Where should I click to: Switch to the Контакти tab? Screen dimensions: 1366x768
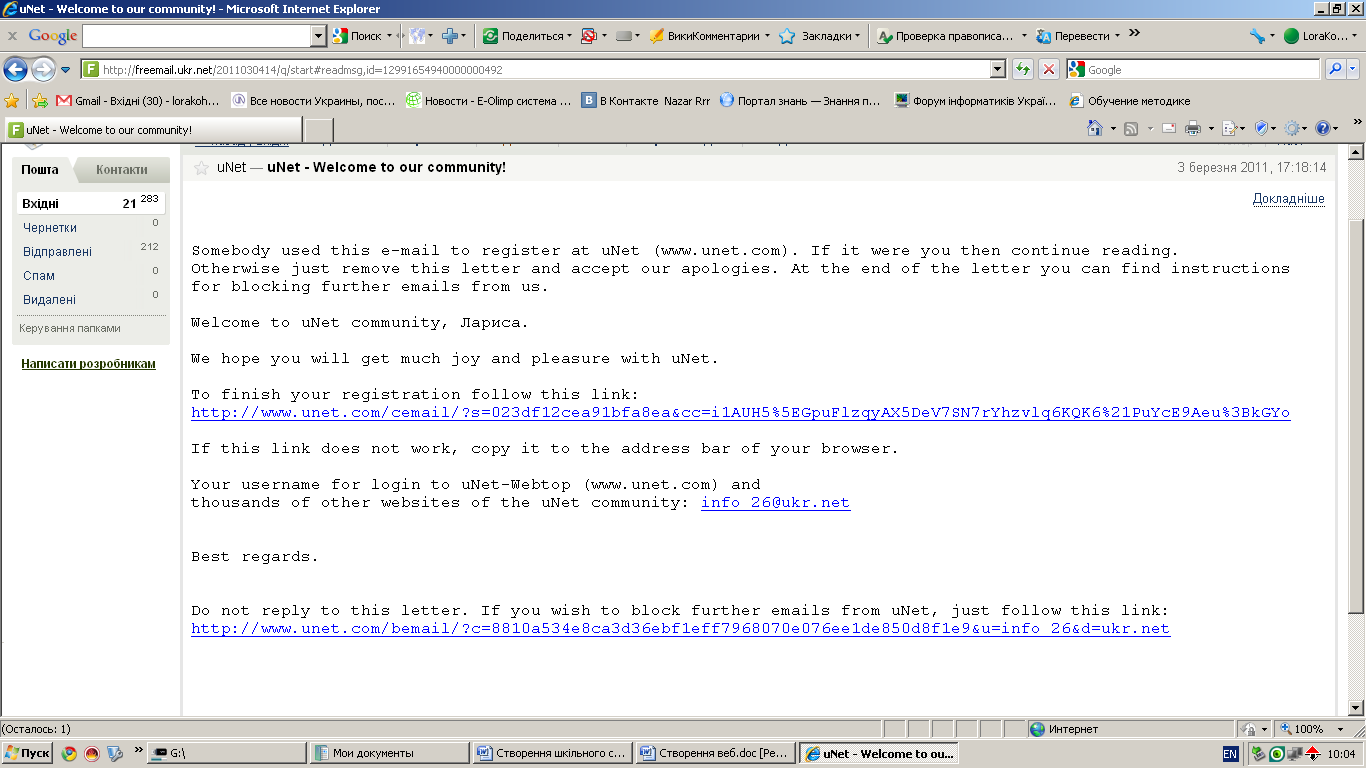pos(122,170)
